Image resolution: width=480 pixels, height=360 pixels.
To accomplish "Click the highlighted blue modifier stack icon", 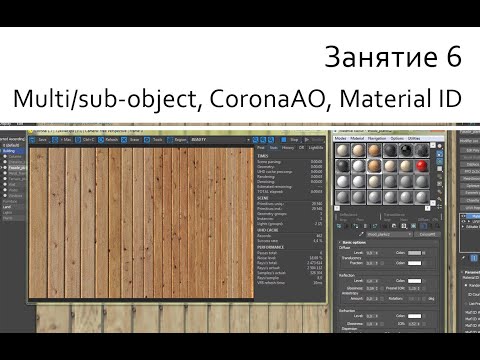I will coord(474,258).
